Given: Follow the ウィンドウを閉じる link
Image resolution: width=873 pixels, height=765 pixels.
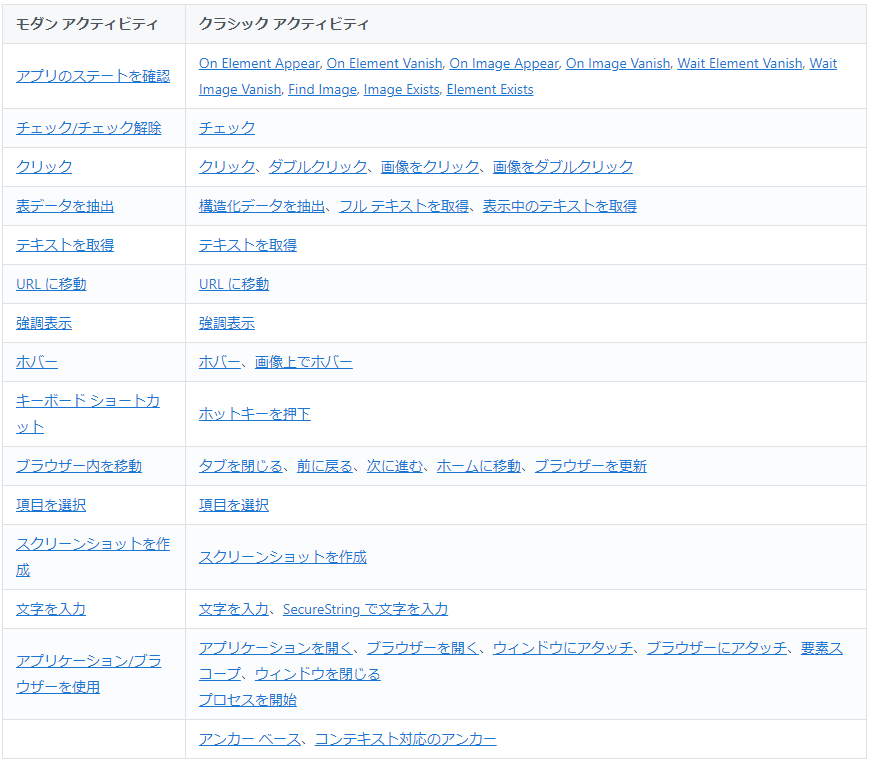Looking at the screenshot, I should pos(317,674).
